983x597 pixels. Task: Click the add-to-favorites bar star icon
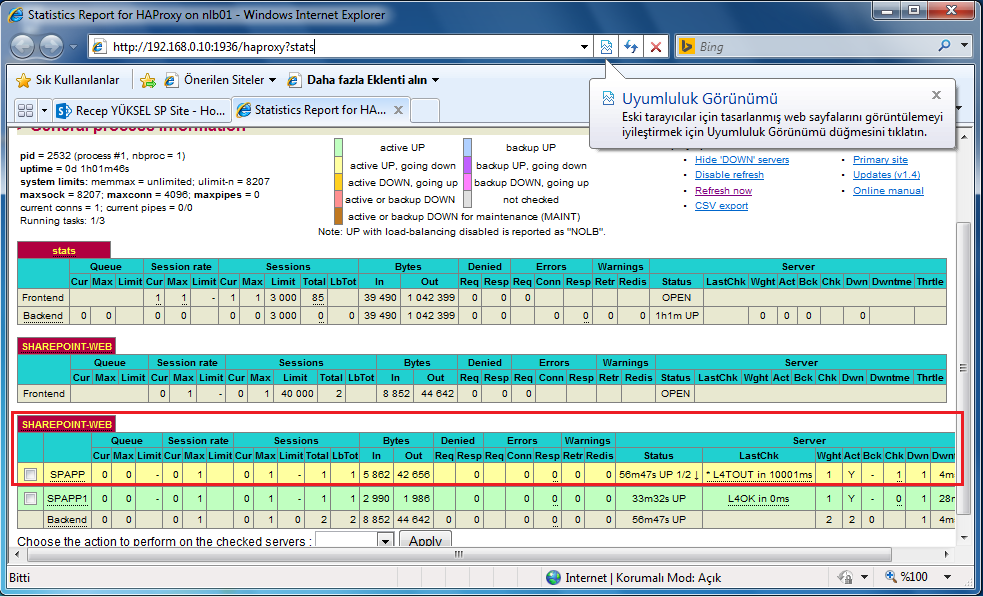(x=148, y=80)
